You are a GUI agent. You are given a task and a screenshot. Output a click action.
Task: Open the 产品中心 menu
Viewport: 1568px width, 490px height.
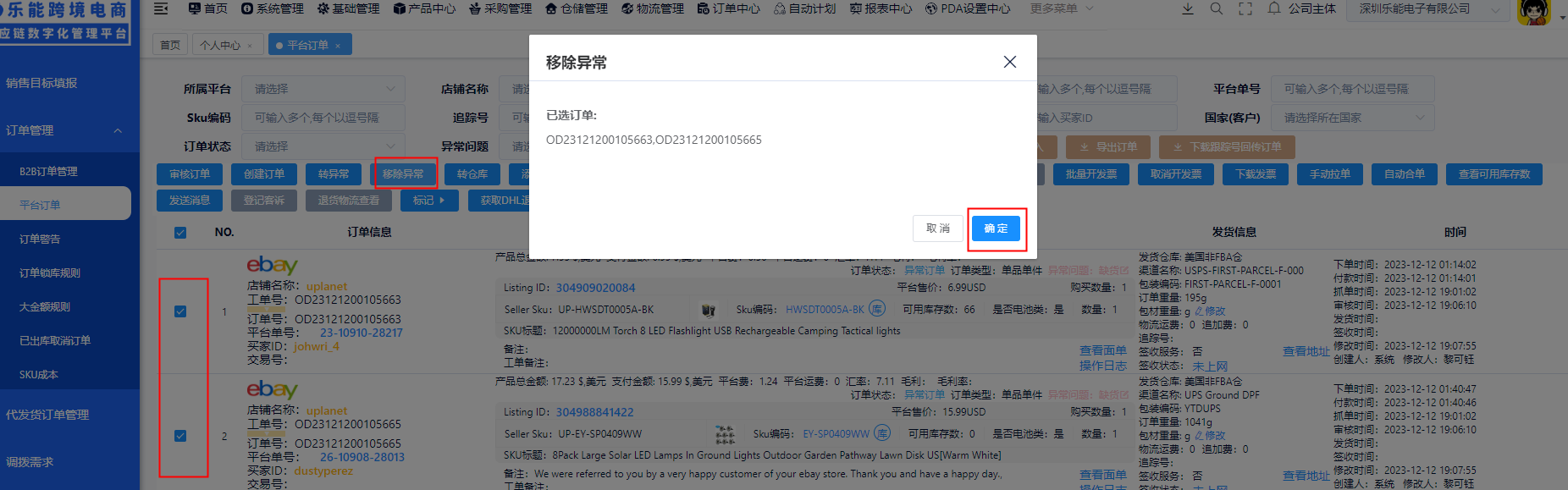424,8
